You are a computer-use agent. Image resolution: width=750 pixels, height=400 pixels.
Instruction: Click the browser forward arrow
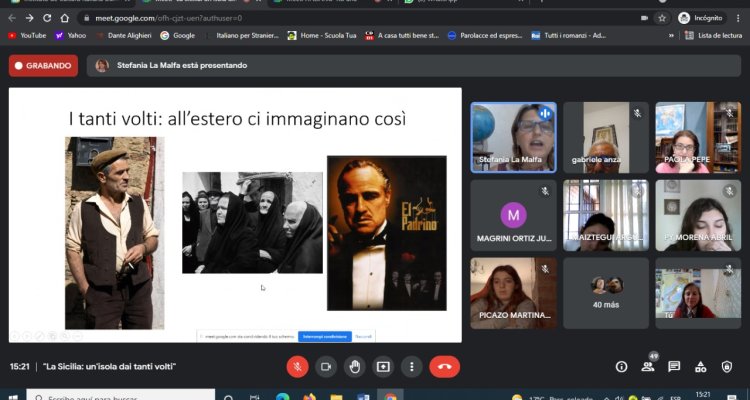pos(30,18)
